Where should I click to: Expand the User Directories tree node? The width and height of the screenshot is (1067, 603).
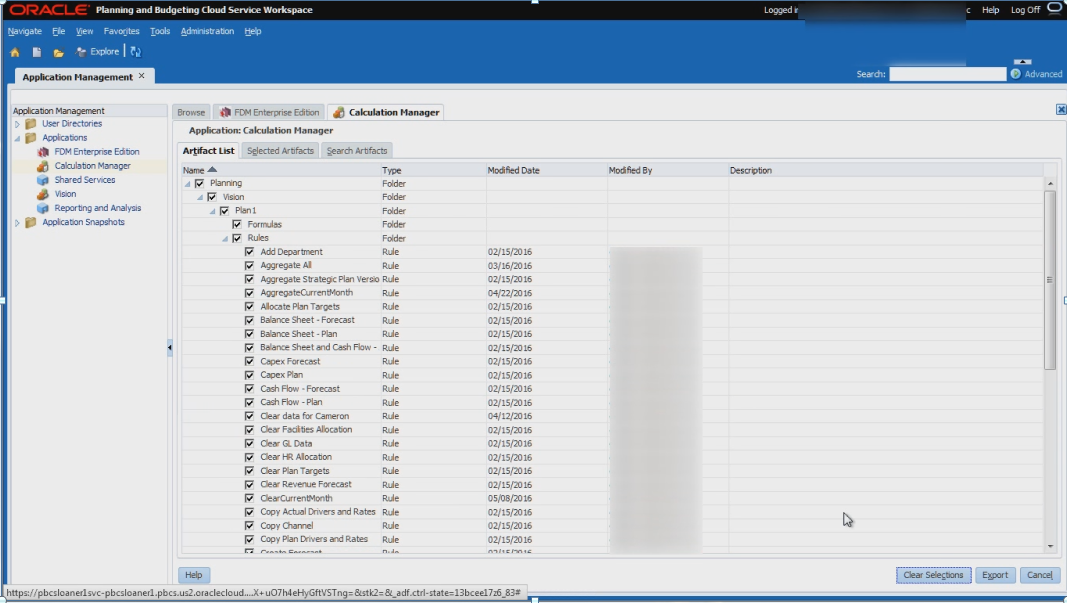(x=17, y=124)
